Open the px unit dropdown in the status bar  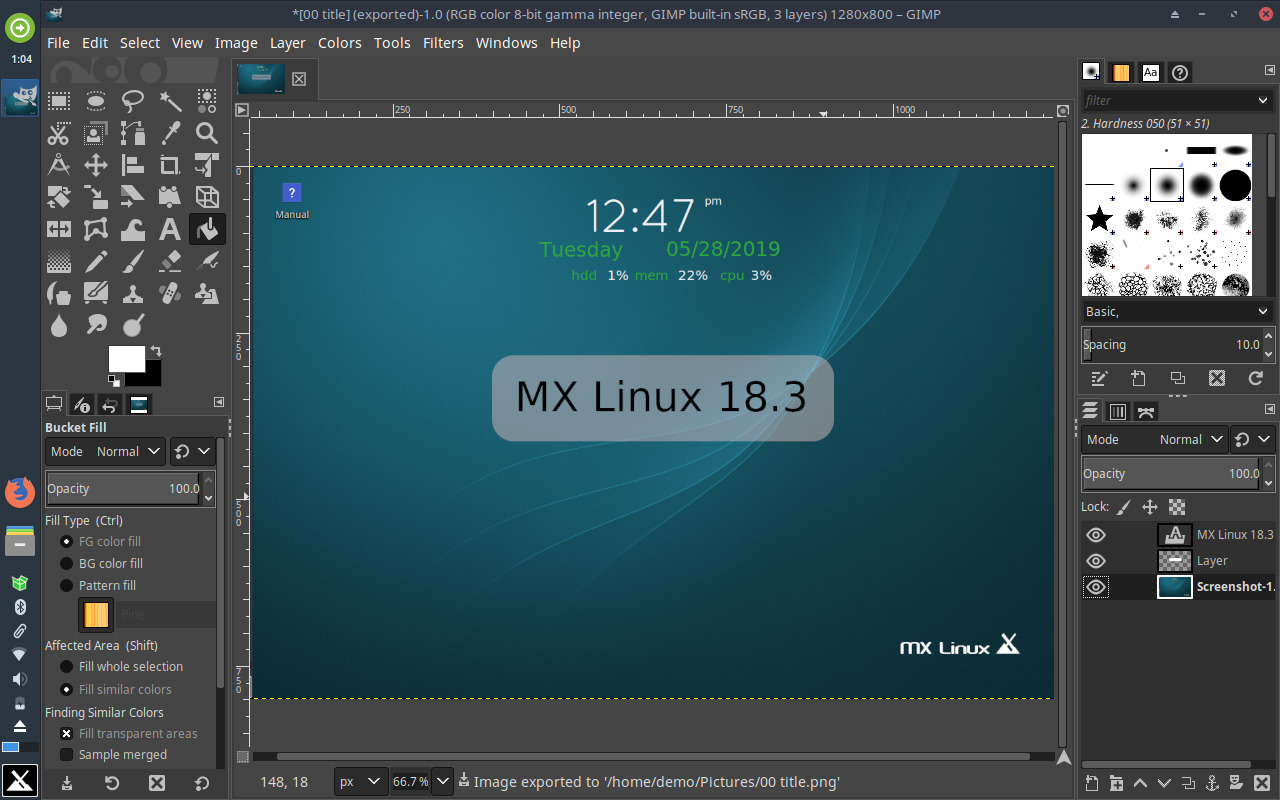coord(360,781)
